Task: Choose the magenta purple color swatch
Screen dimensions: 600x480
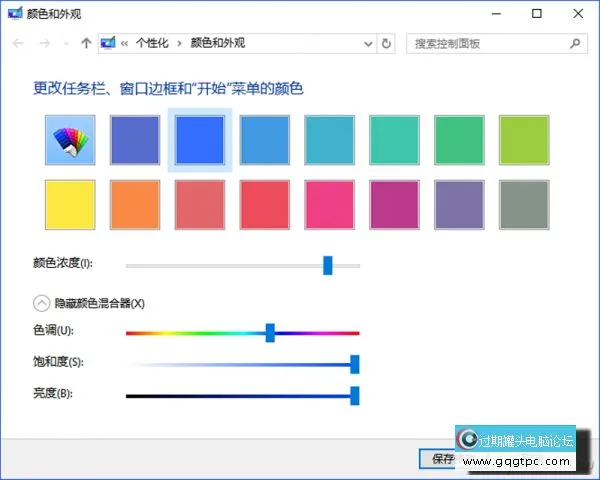Action: coord(395,205)
